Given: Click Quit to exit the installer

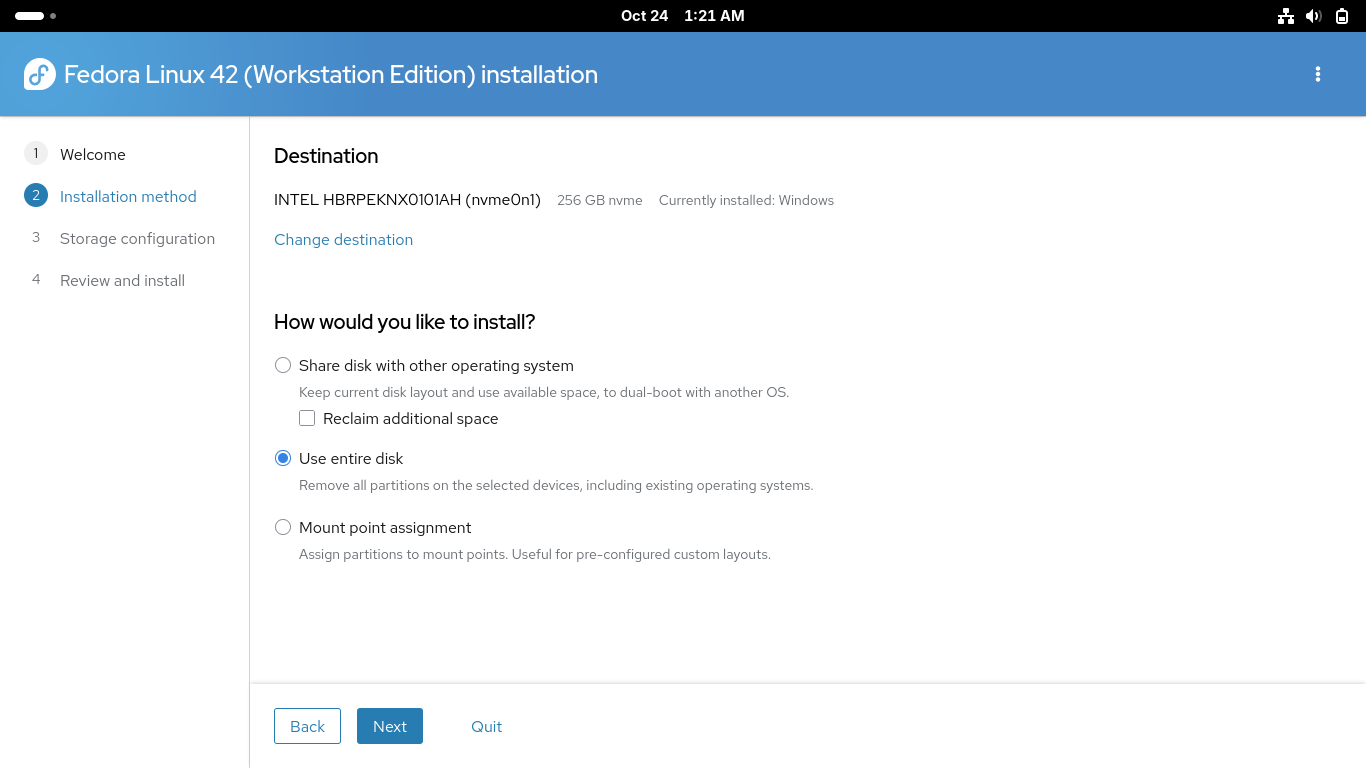Looking at the screenshot, I should pyautogui.click(x=486, y=726).
